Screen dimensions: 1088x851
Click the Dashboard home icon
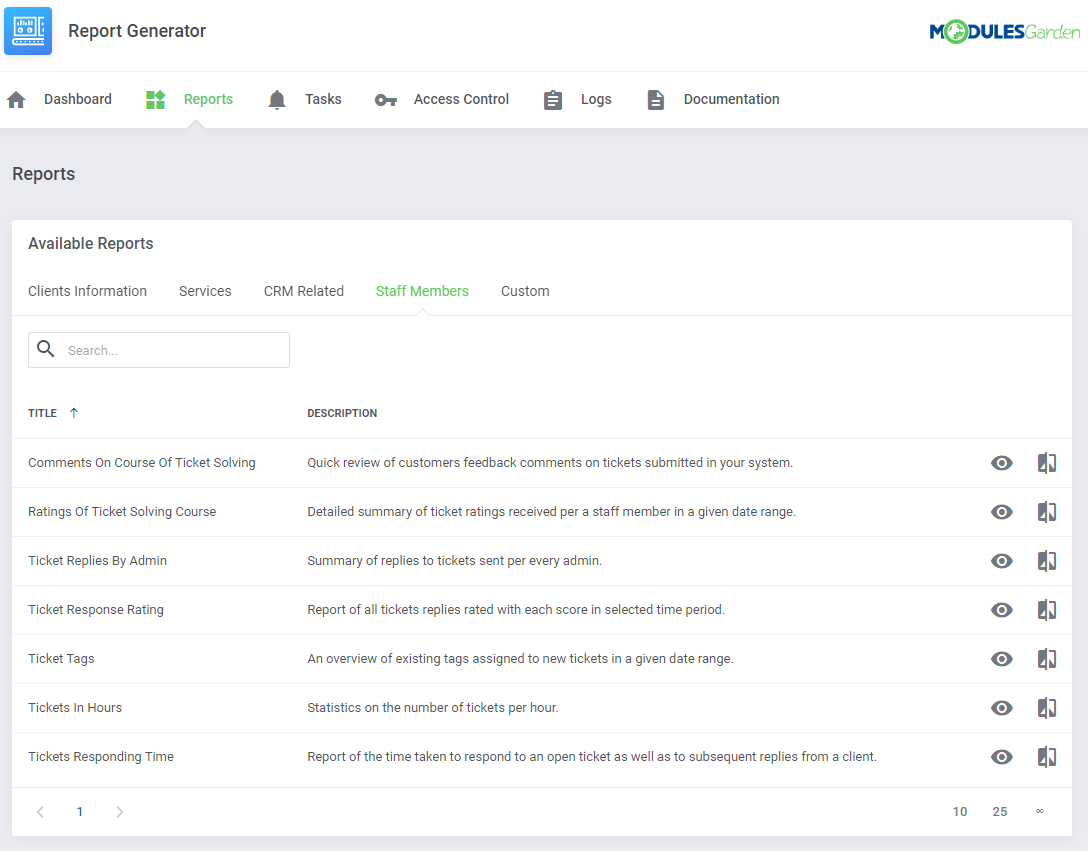point(16,99)
